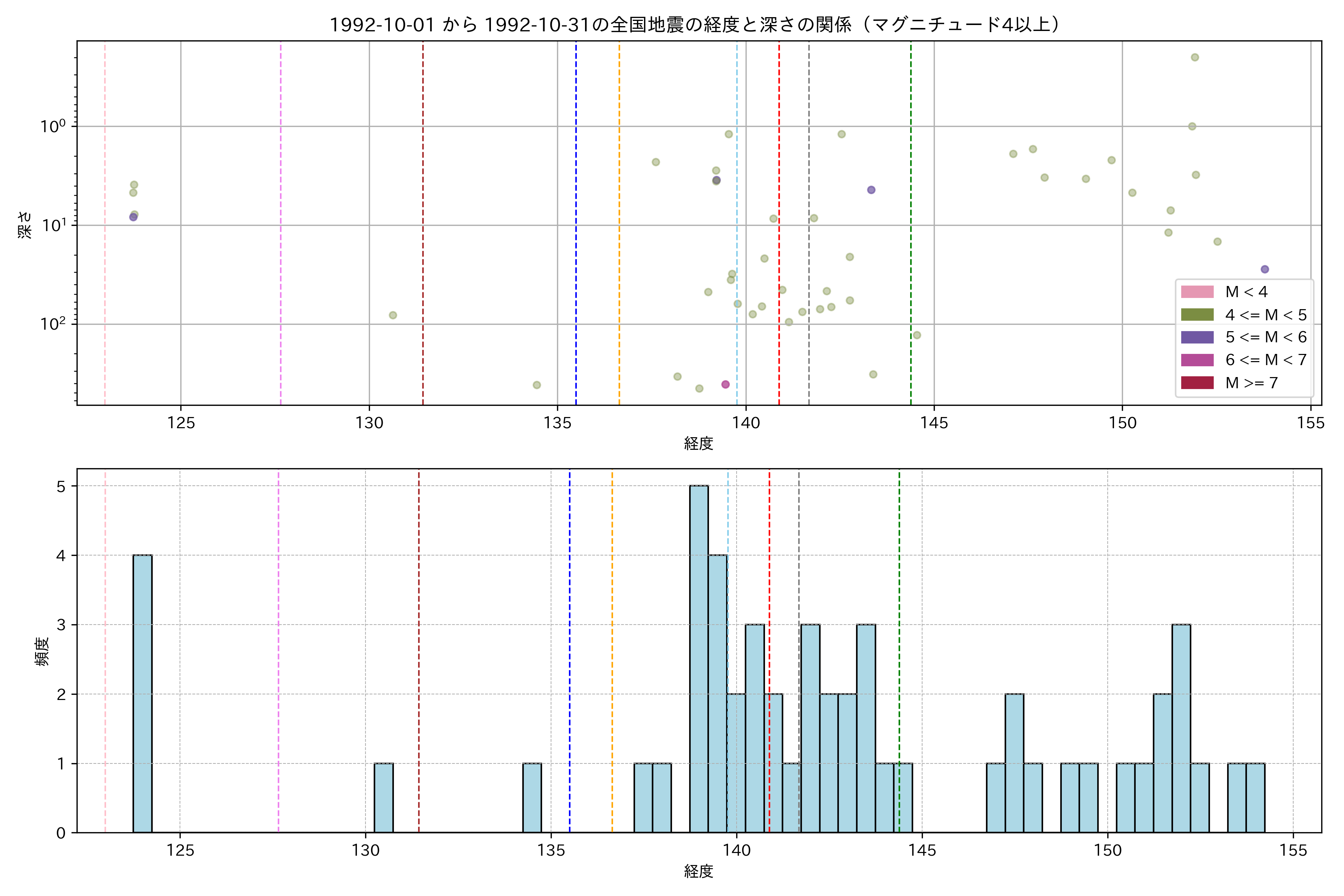Click the frequency 4 bar near longitude 124
The height and width of the screenshot is (896, 1344).
(x=142, y=693)
